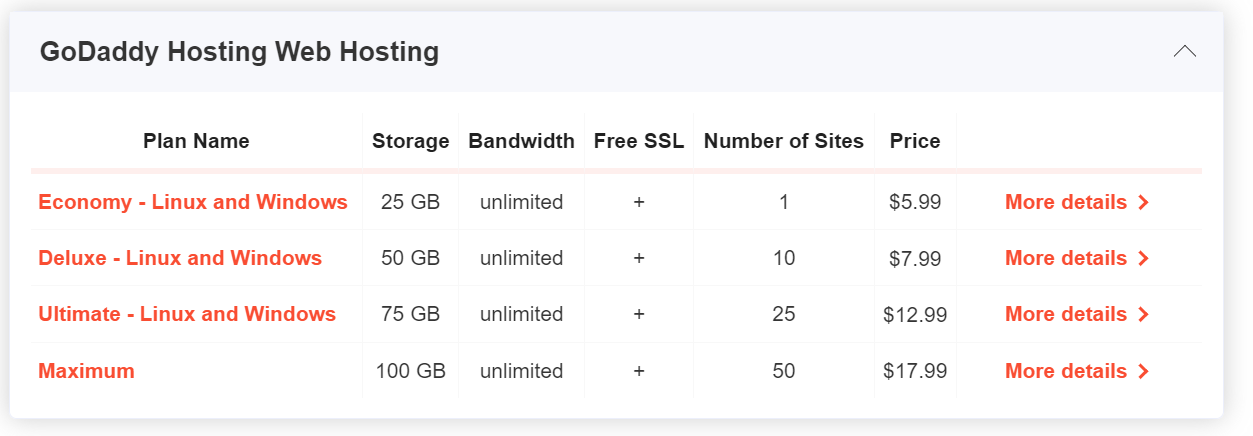This screenshot has height=436, width=1253.
Task: Open the Ultimate - Linux and Windows plan
Action: click(x=187, y=314)
